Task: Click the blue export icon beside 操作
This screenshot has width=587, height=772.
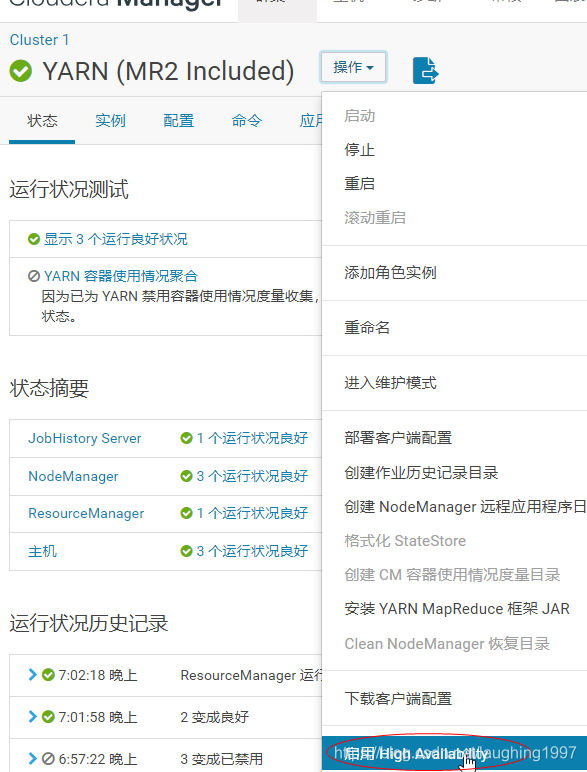Action: 425,70
